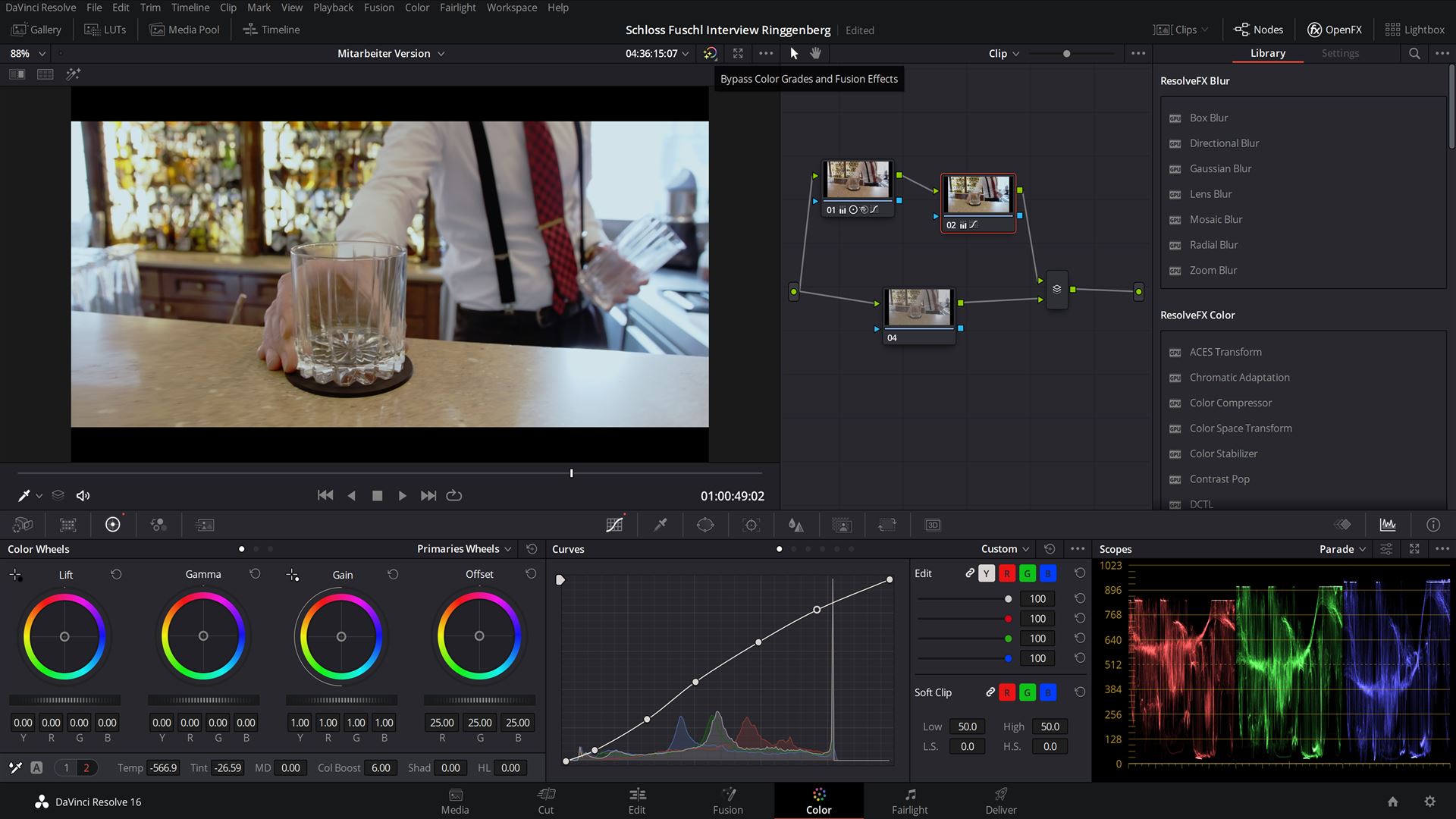Open the Tracker palette
1456x819 pixels.
(751, 525)
